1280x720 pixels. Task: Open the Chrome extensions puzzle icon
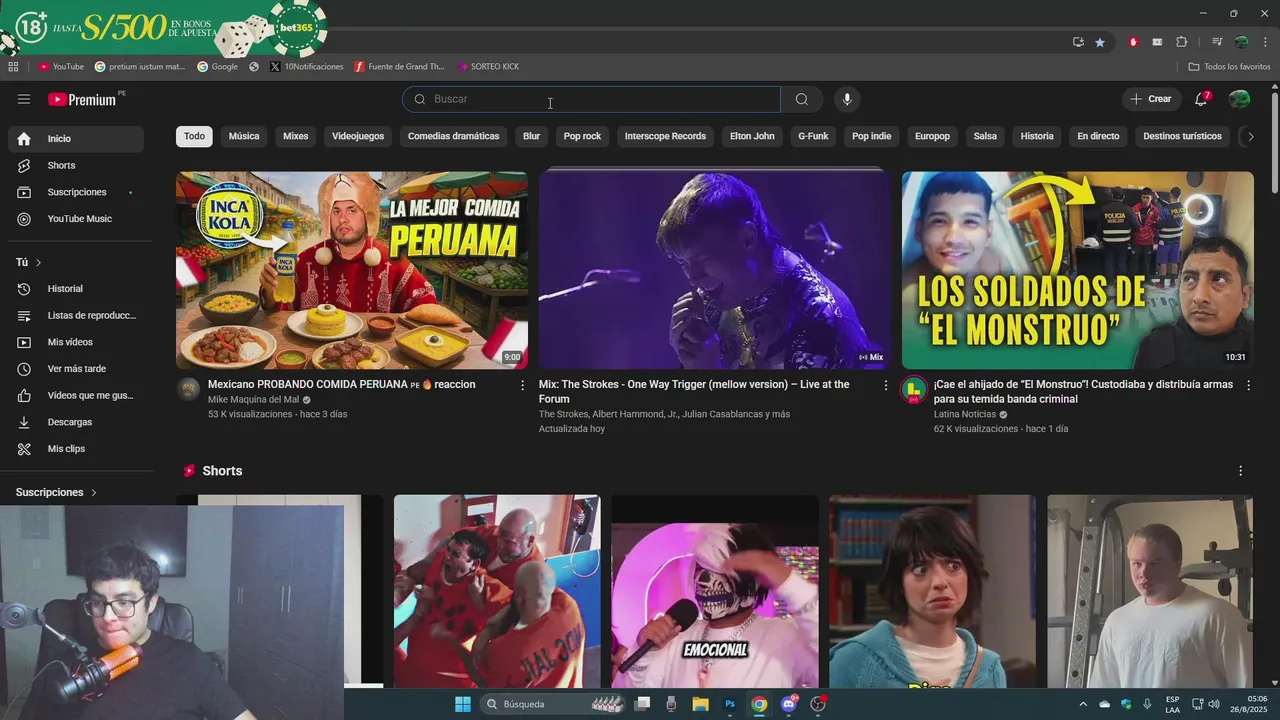point(1182,42)
